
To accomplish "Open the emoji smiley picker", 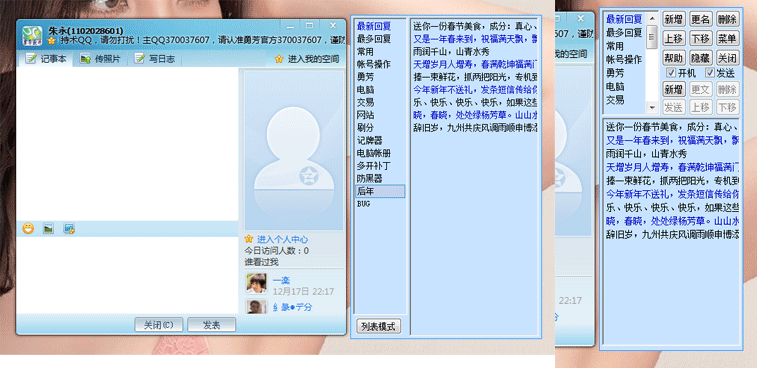I will click(28, 228).
